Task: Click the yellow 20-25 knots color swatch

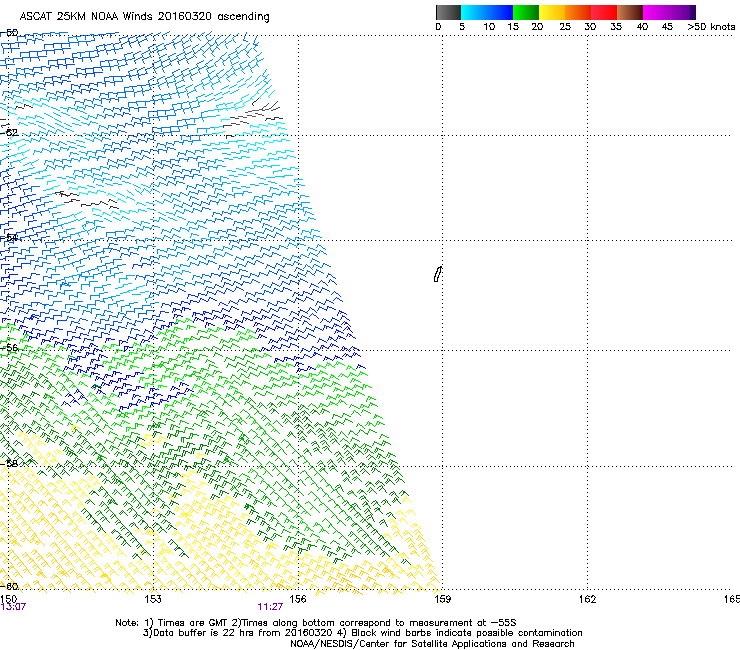Action: tap(552, 12)
